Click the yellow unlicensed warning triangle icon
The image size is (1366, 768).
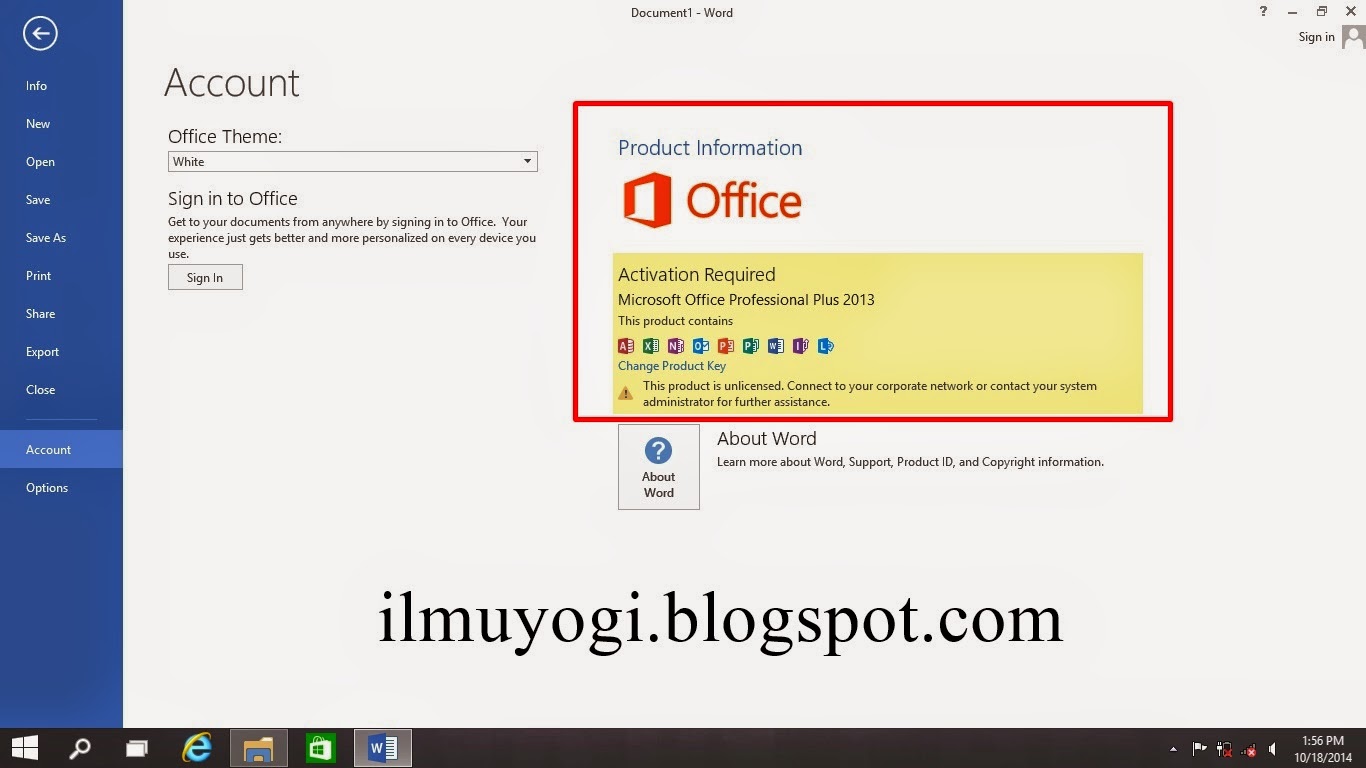click(626, 393)
